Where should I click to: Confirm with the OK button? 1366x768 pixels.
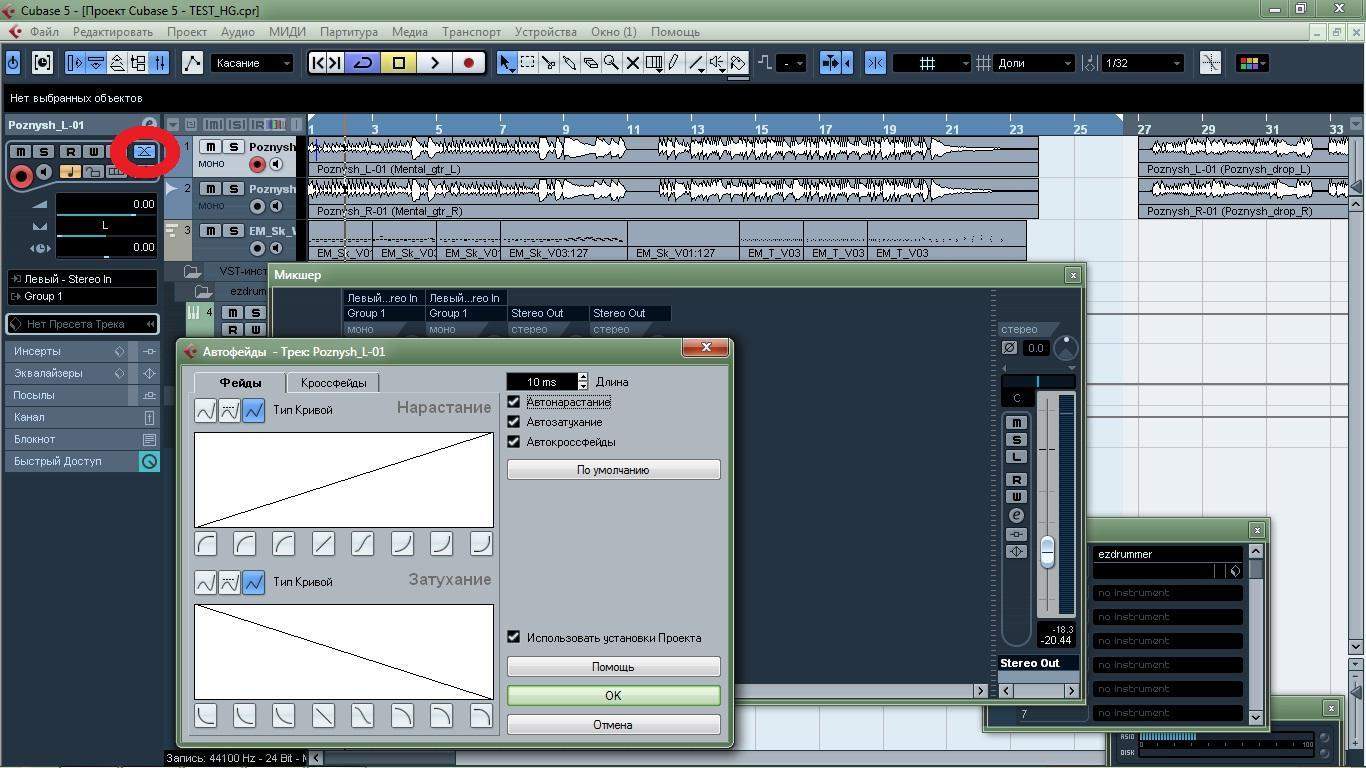(613, 696)
